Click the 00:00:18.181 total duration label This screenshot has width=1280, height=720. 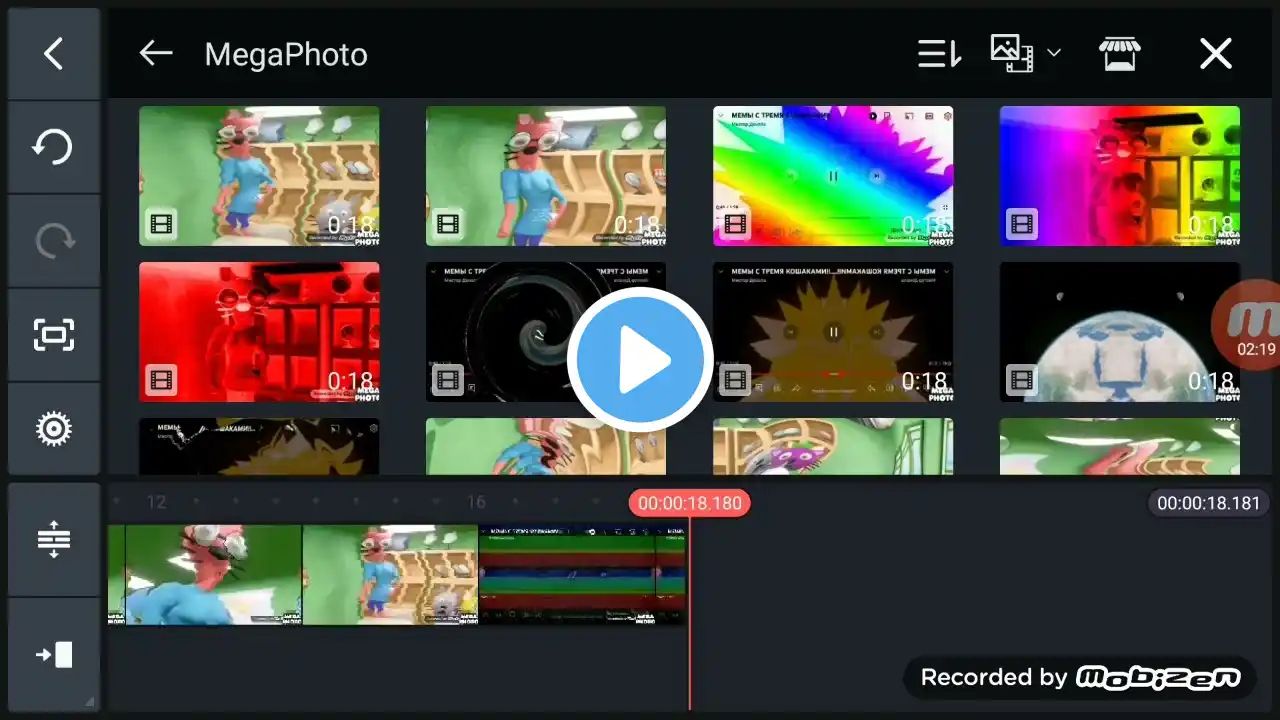[x=1209, y=503]
